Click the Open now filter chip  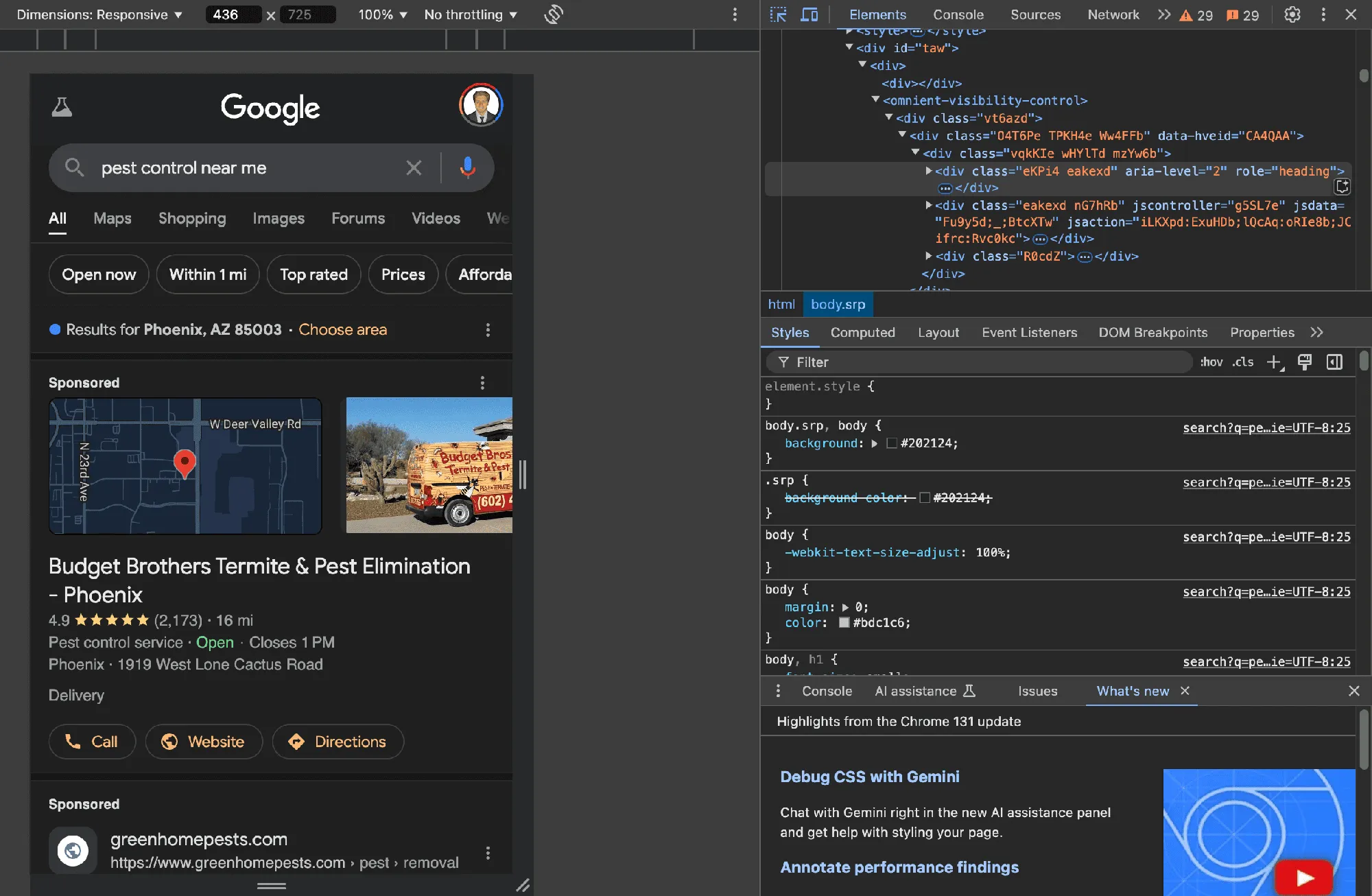point(99,274)
